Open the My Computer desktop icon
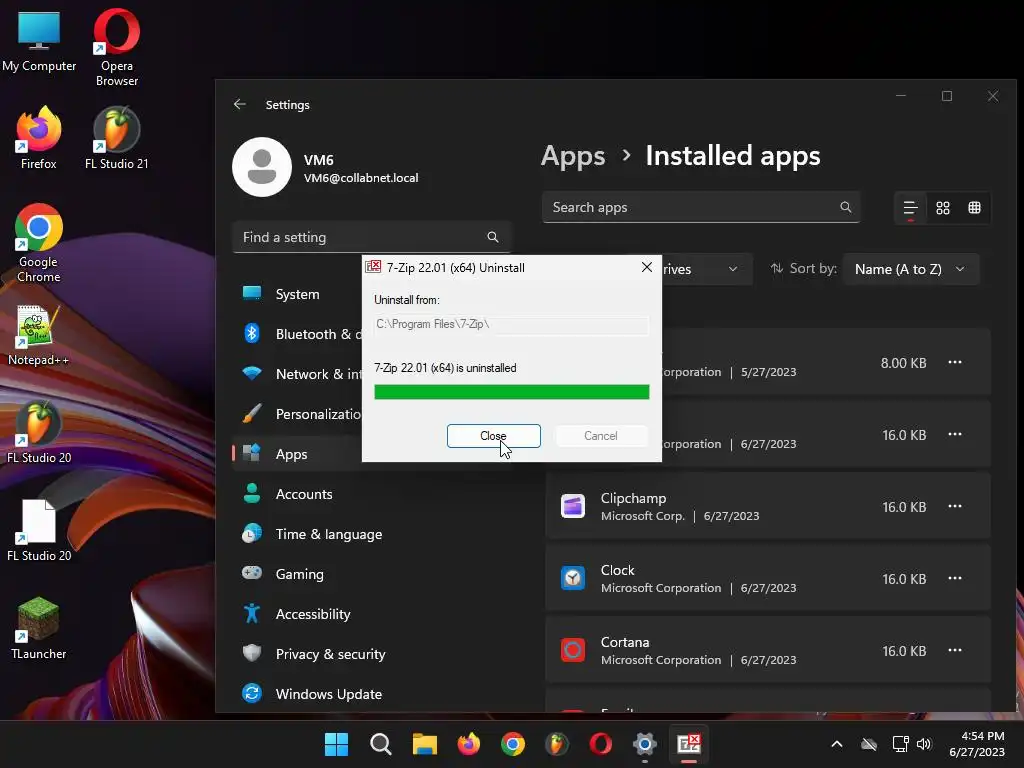 tap(39, 41)
